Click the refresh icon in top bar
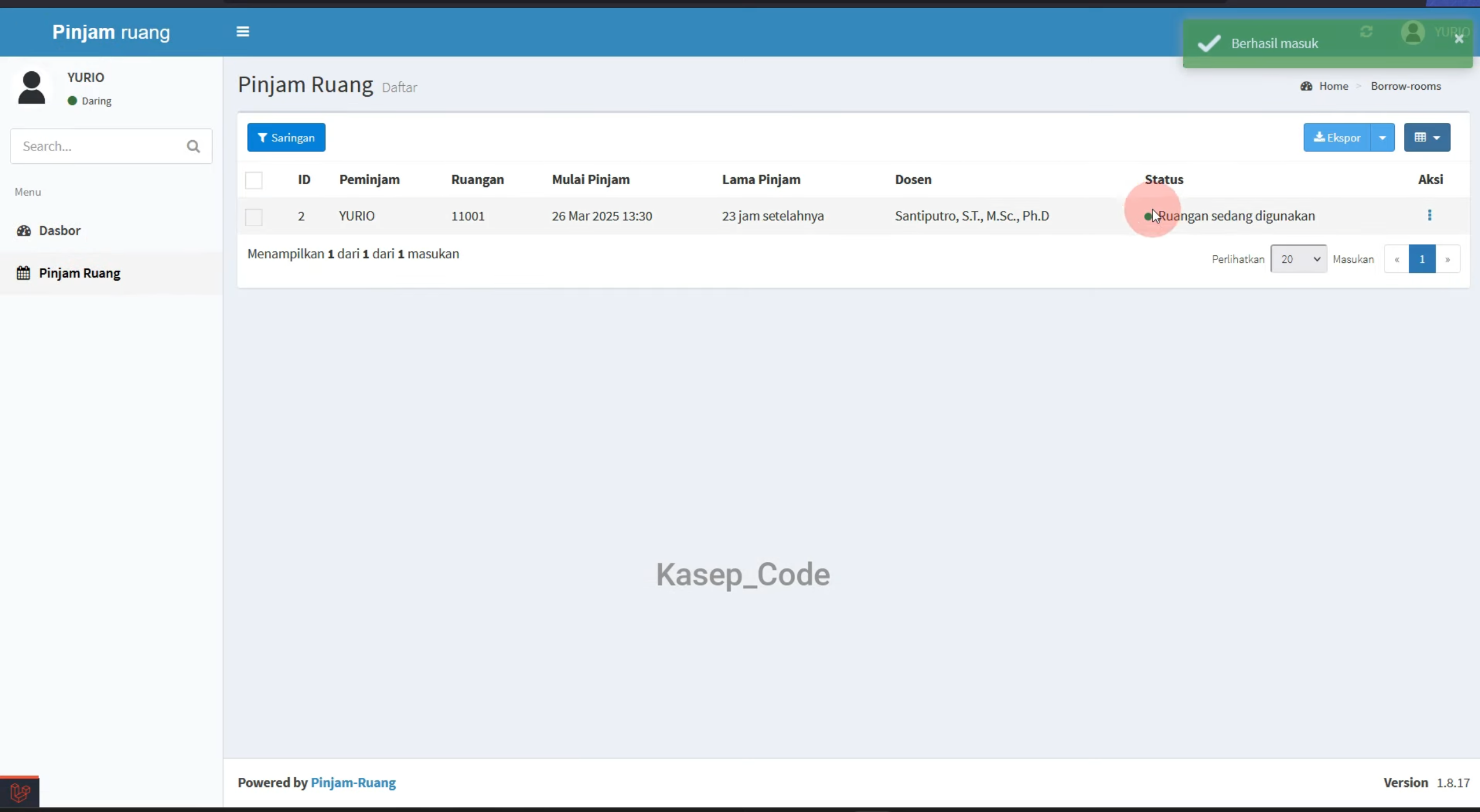Image resolution: width=1480 pixels, height=812 pixels. click(x=1366, y=32)
